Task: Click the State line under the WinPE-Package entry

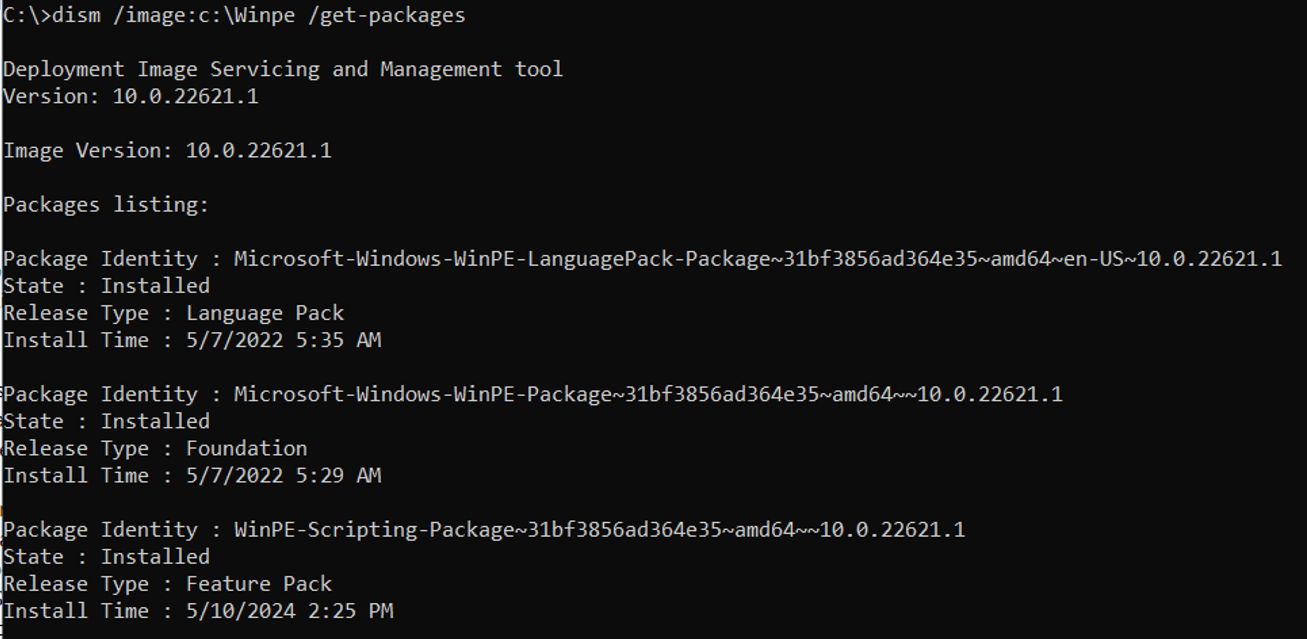Action: (106, 421)
